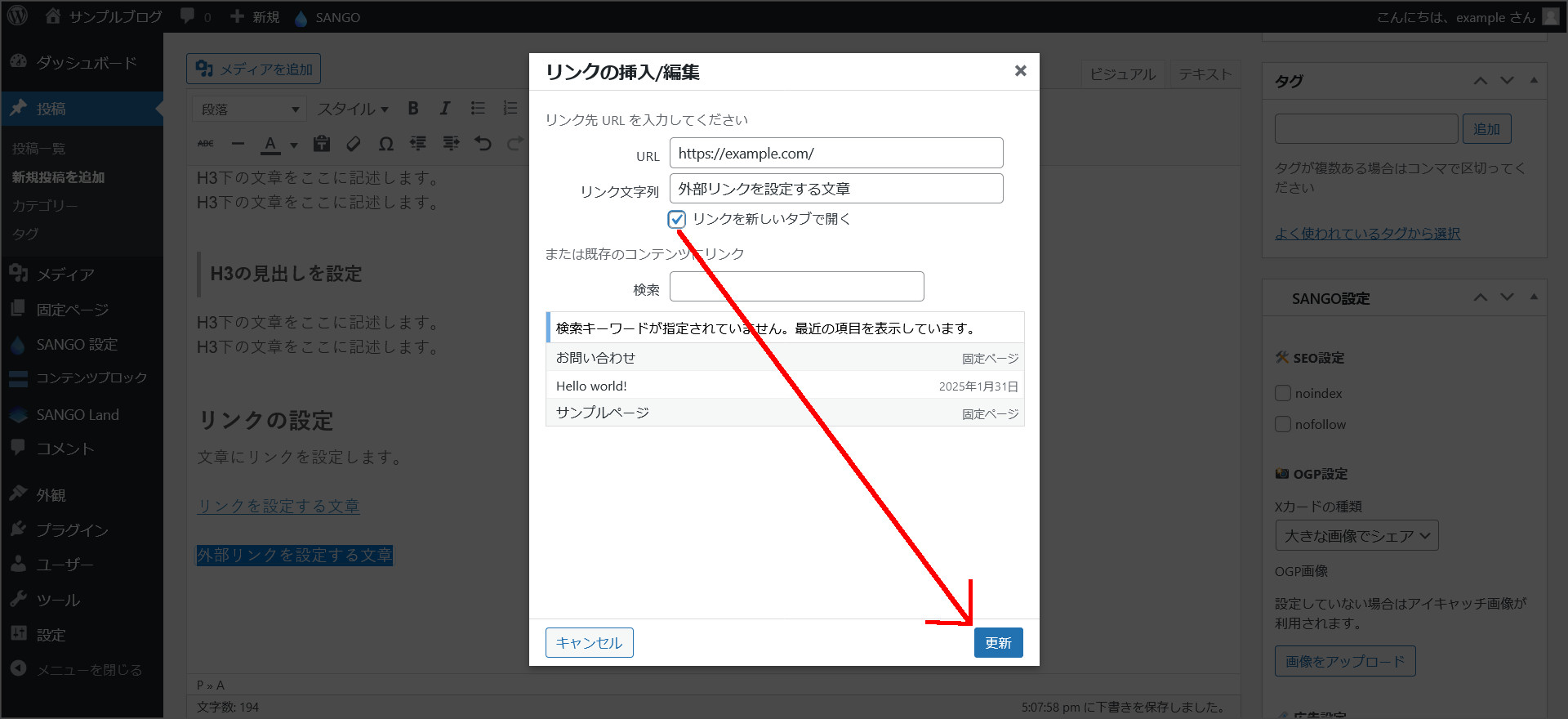Screen dimensions: 1568x719
Task: Toggle bold formatting in the editor toolbar
Action: (x=413, y=109)
